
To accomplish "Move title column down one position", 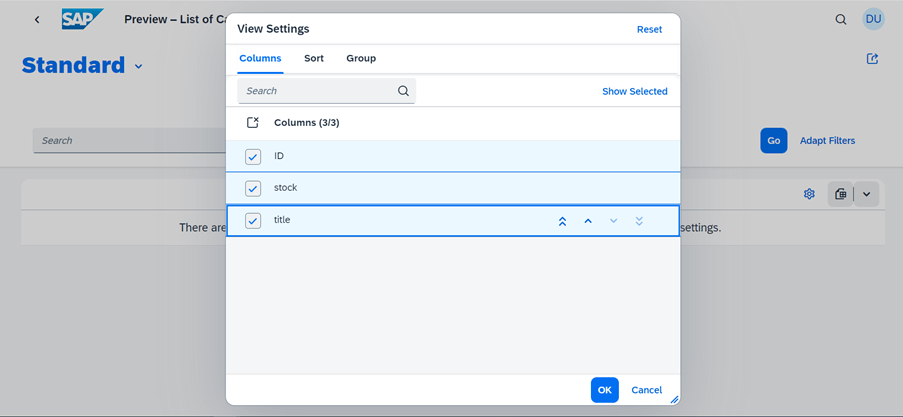I will 613,221.
